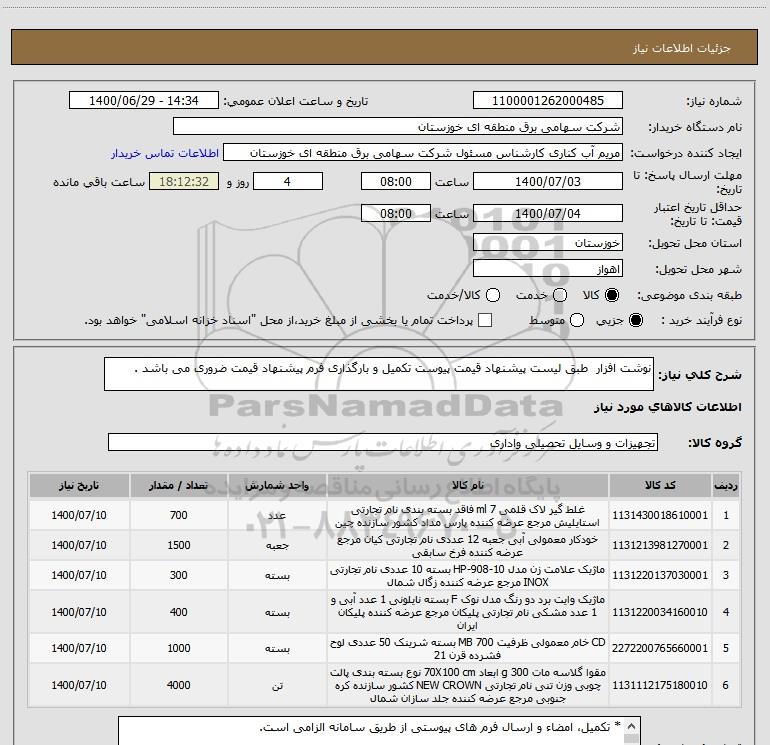Check the اسناد خزانه اسلامی payment checkbox

point(485,320)
